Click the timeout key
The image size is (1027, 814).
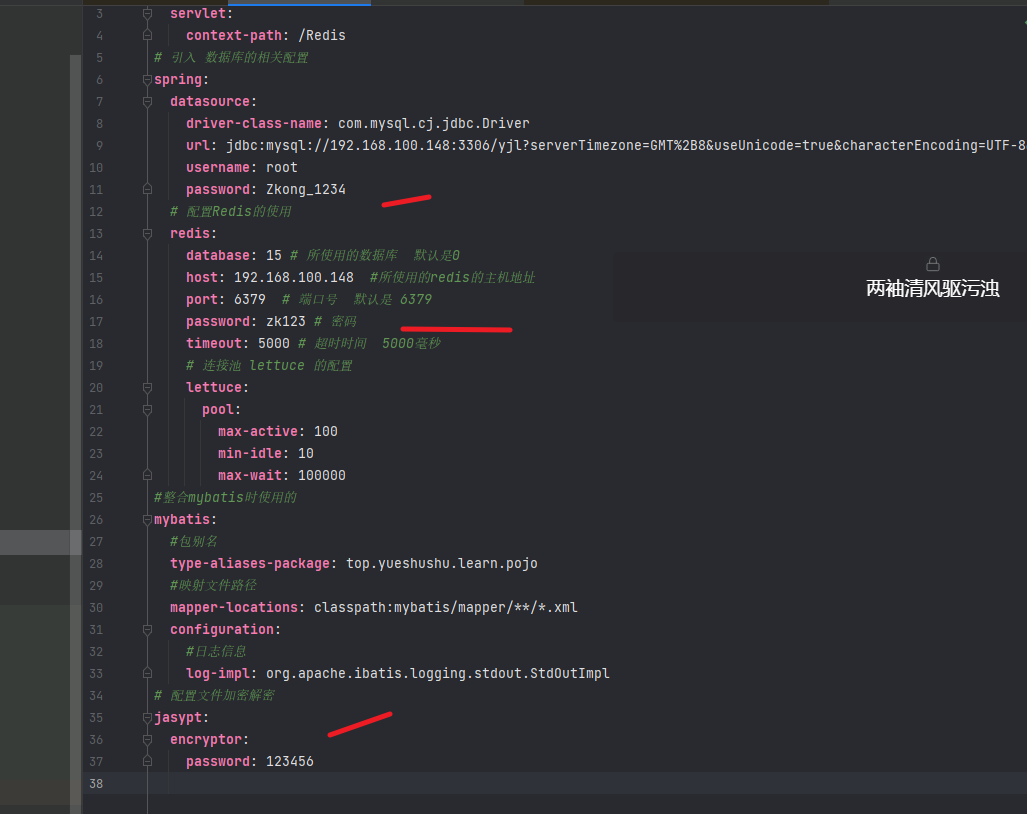pyautogui.click(x=214, y=344)
